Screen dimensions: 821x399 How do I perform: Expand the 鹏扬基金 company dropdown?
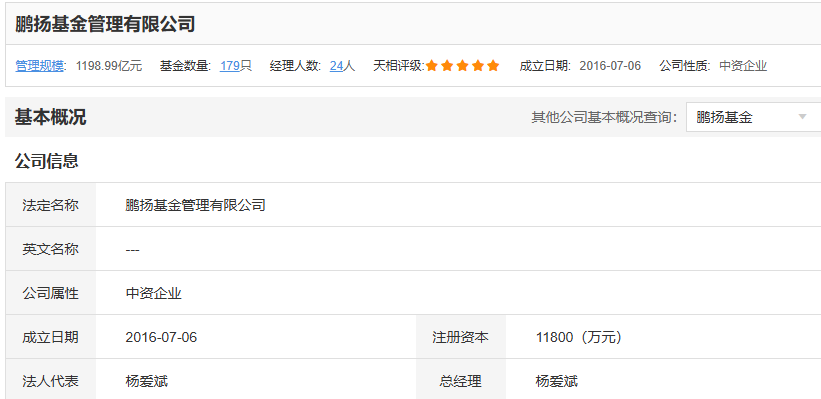pyautogui.click(x=753, y=117)
